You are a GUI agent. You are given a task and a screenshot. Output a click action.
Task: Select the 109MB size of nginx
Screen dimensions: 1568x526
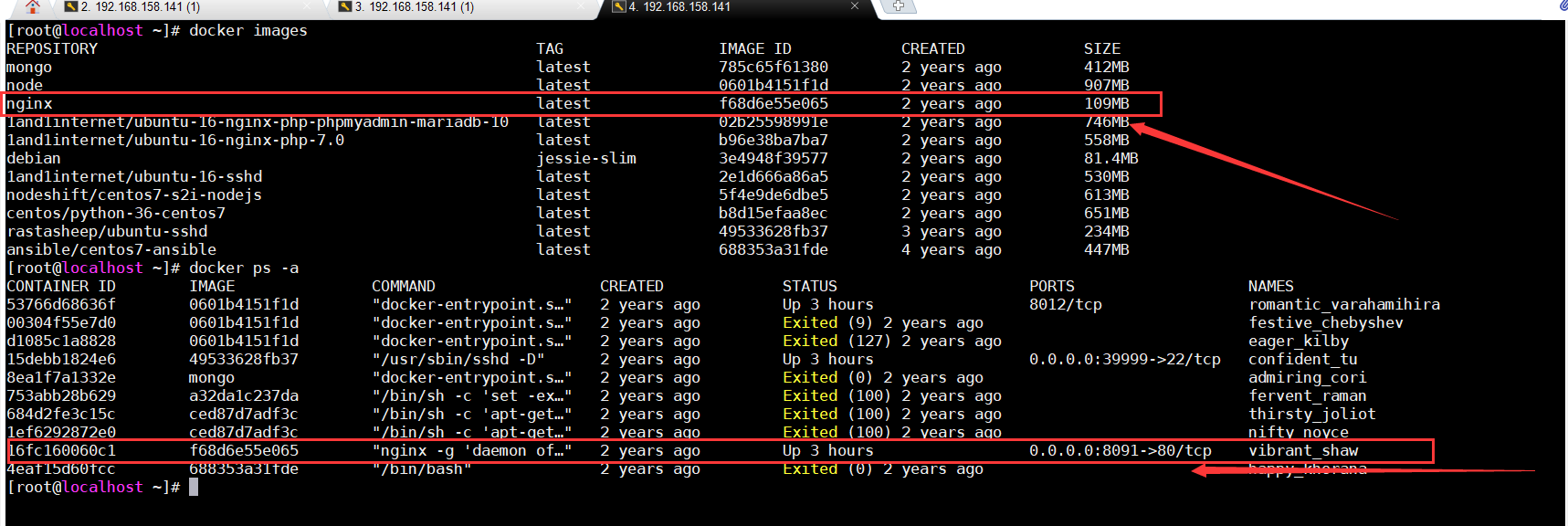[1107, 104]
